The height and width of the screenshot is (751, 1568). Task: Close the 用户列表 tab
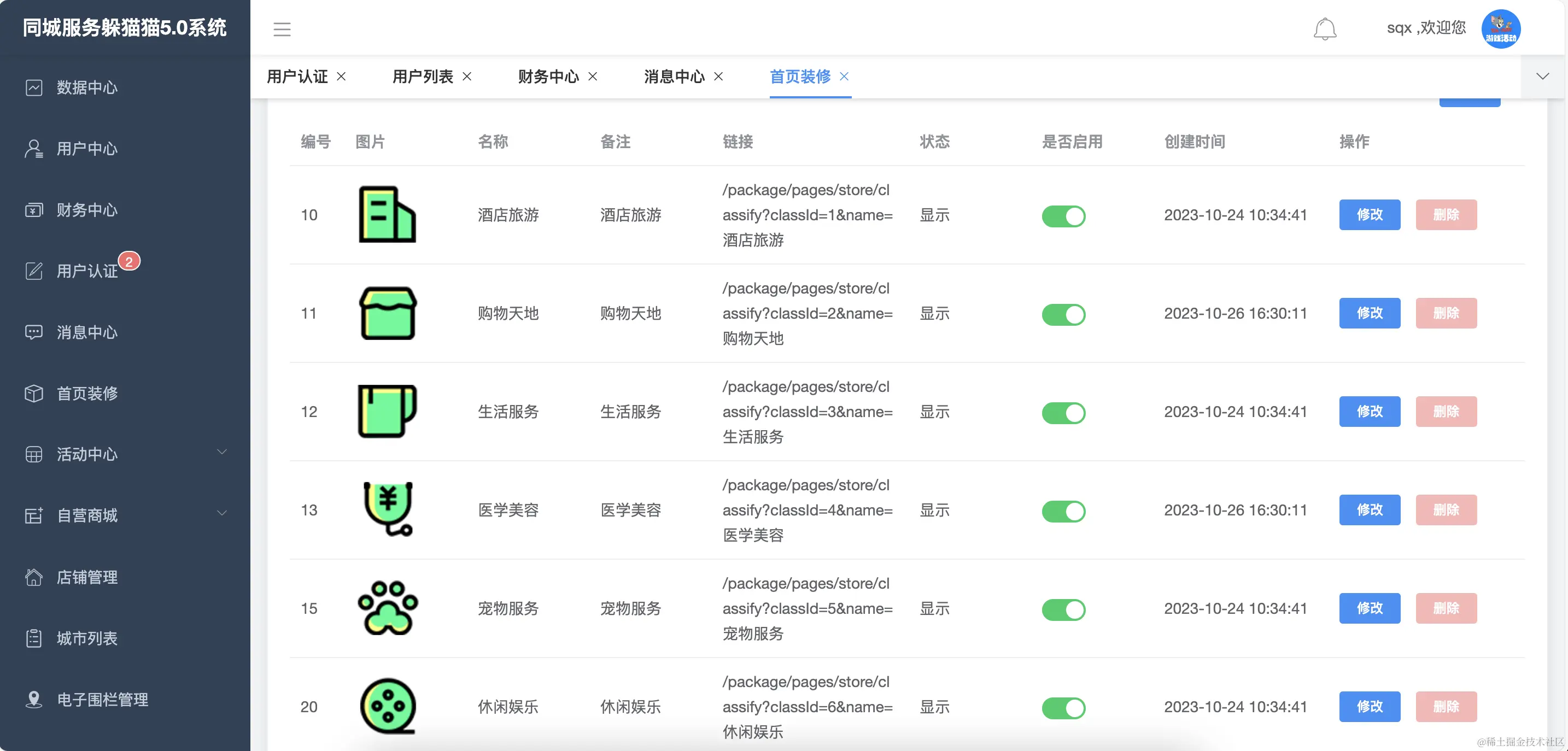point(467,77)
